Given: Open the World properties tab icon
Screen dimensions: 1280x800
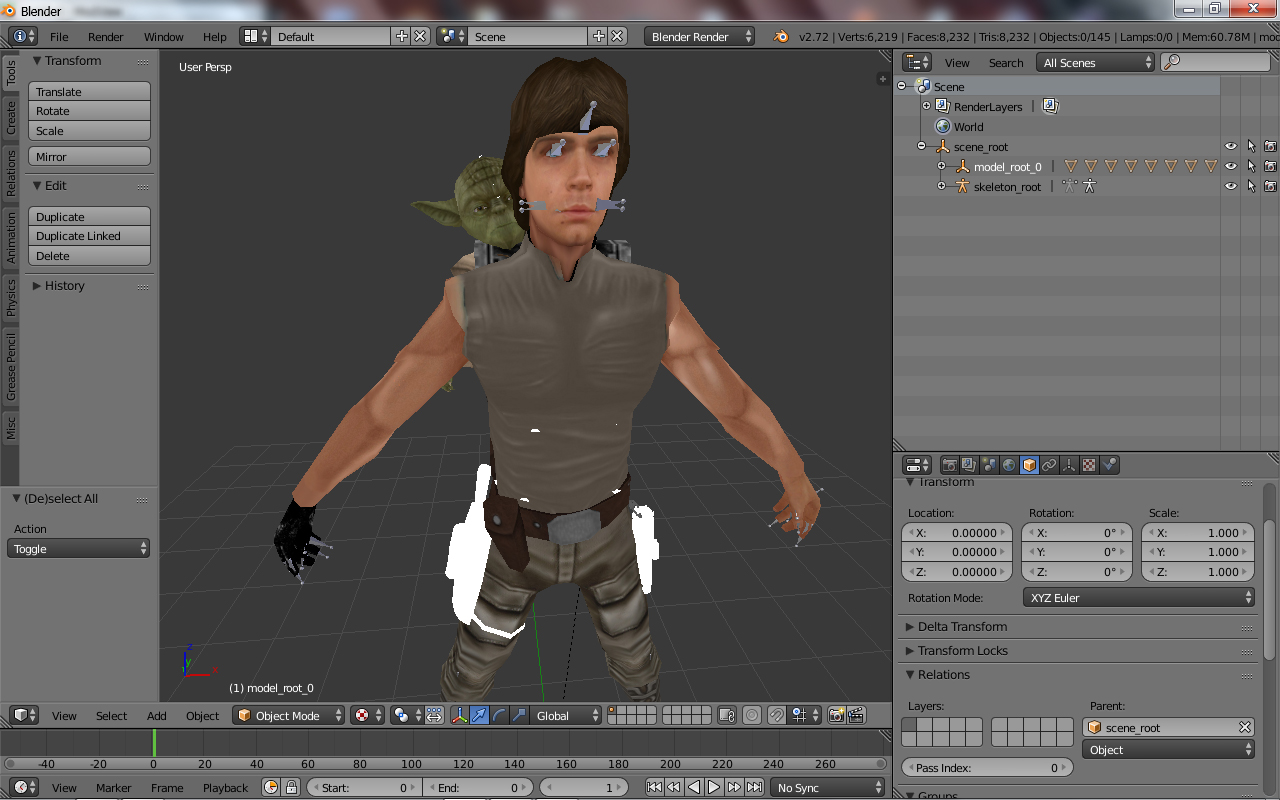Looking at the screenshot, I should click(x=1009, y=465).
